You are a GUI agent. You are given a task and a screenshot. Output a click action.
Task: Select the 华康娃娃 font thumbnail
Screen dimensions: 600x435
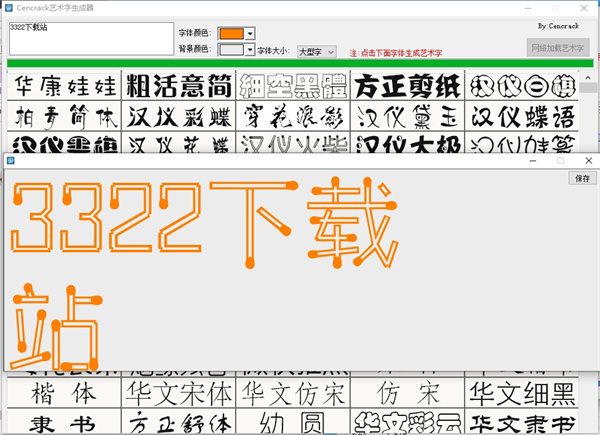pyautogui.click(x=64, y=85)
